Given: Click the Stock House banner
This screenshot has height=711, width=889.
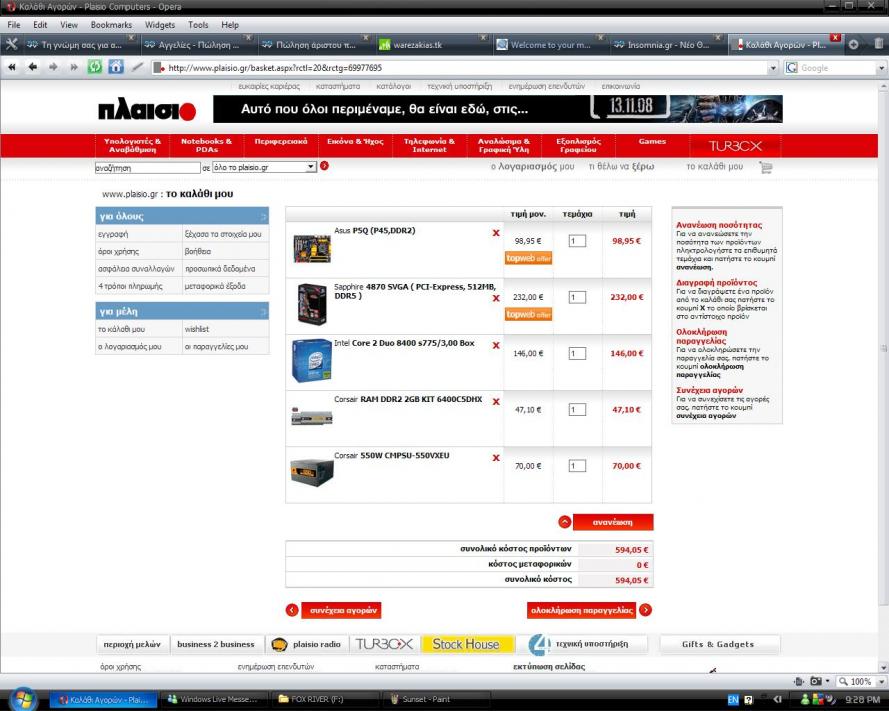Looking at the screenshot, I should pyautogui.click(x=467, y=644).
